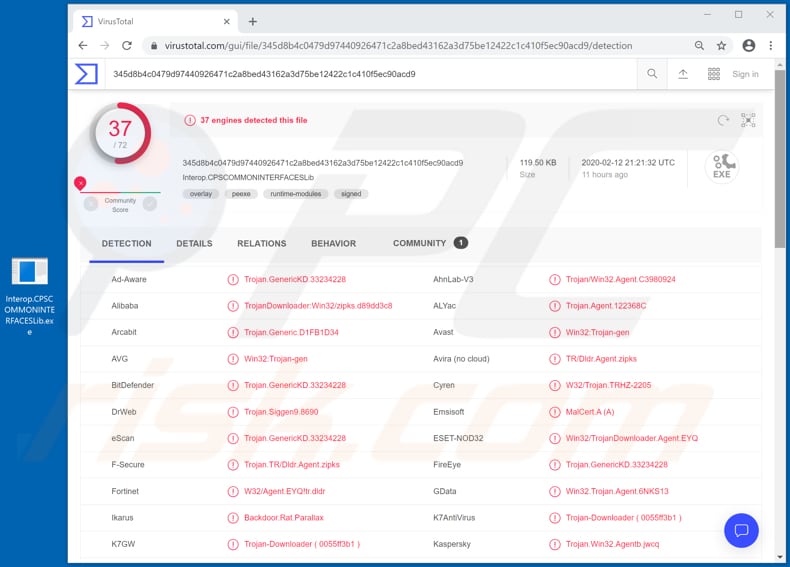Screen dimensions: 790x567
Task: Click the overlay tag
Action: [201, 194]
